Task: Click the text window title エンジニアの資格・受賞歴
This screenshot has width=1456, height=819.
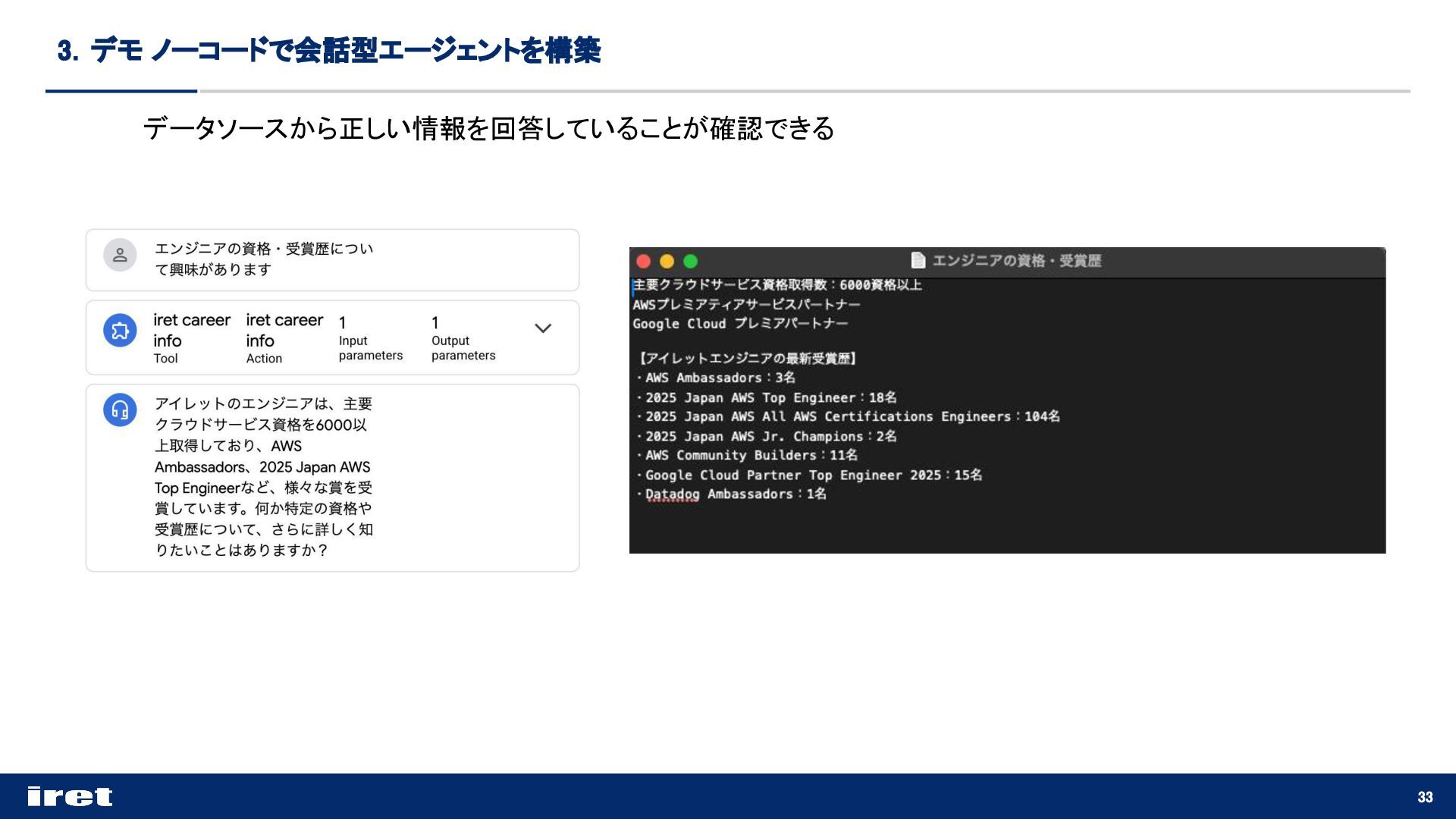Action: (1016, 261)
